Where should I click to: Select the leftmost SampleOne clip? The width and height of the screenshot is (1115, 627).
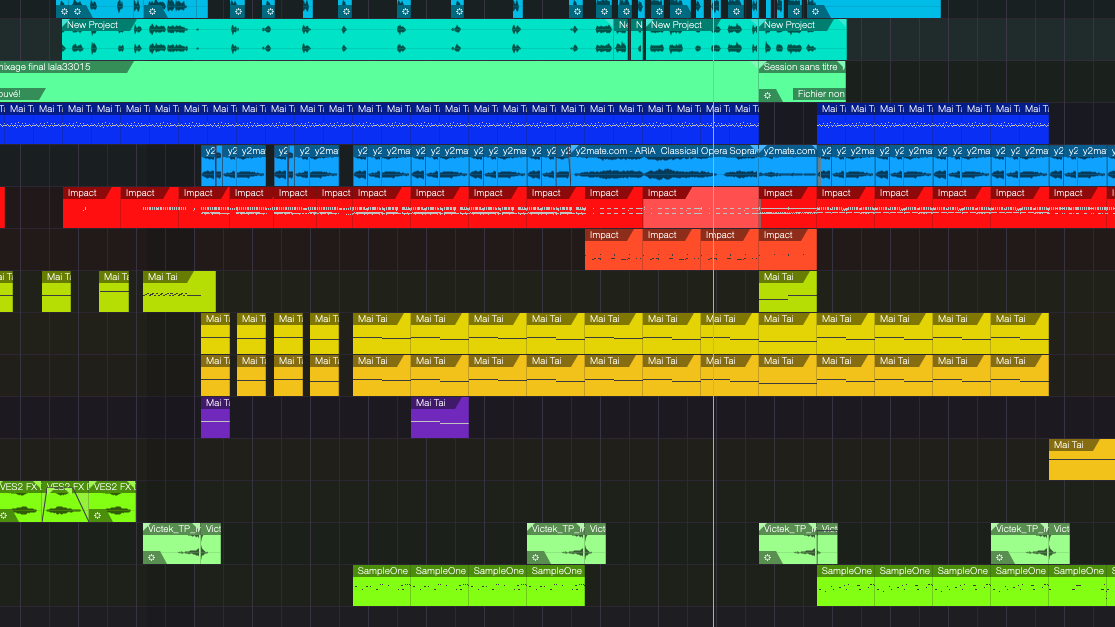click(381, 586)
